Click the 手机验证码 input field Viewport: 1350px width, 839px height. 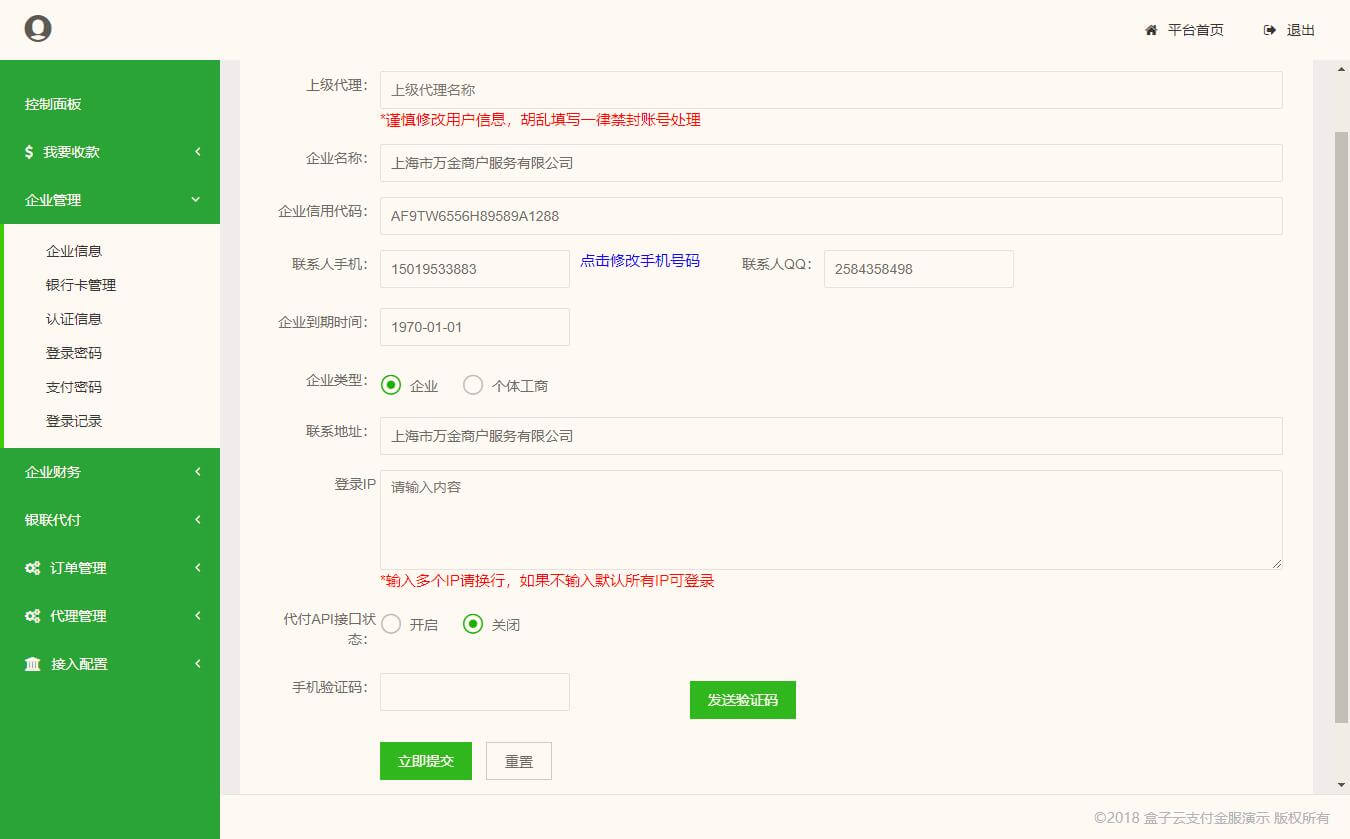(474, 692)
